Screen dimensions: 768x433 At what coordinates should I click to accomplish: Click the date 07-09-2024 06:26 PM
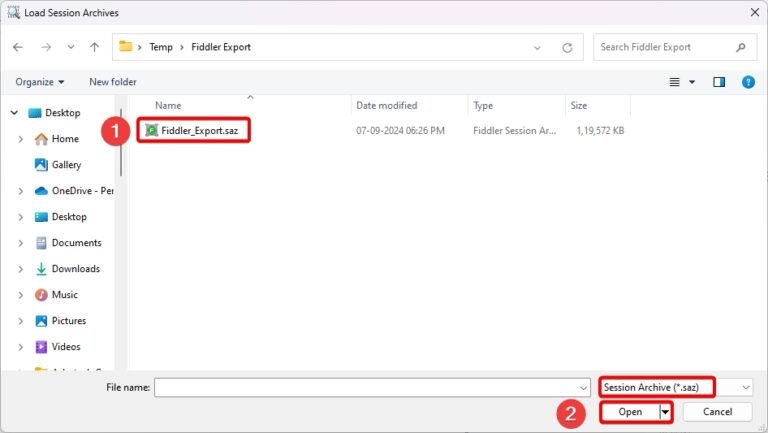[x=400, y=131]
